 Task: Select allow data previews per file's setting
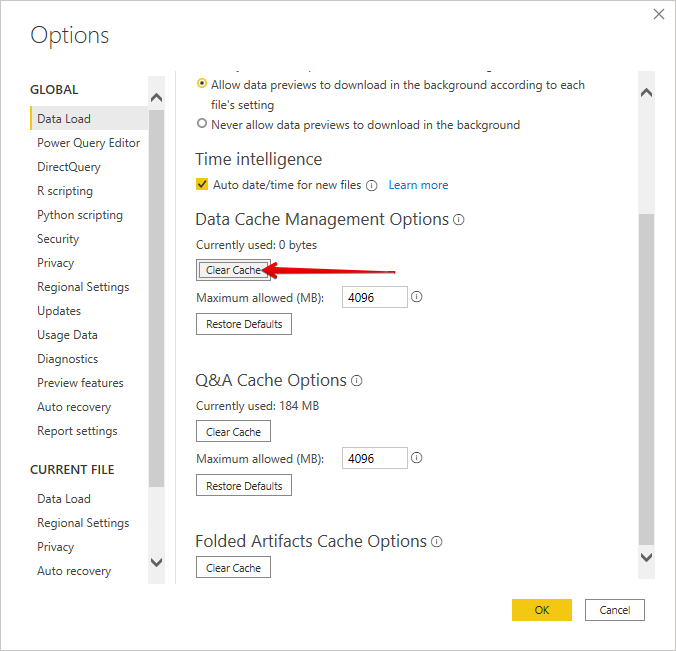pyautogui.click(x=201, y=83)
